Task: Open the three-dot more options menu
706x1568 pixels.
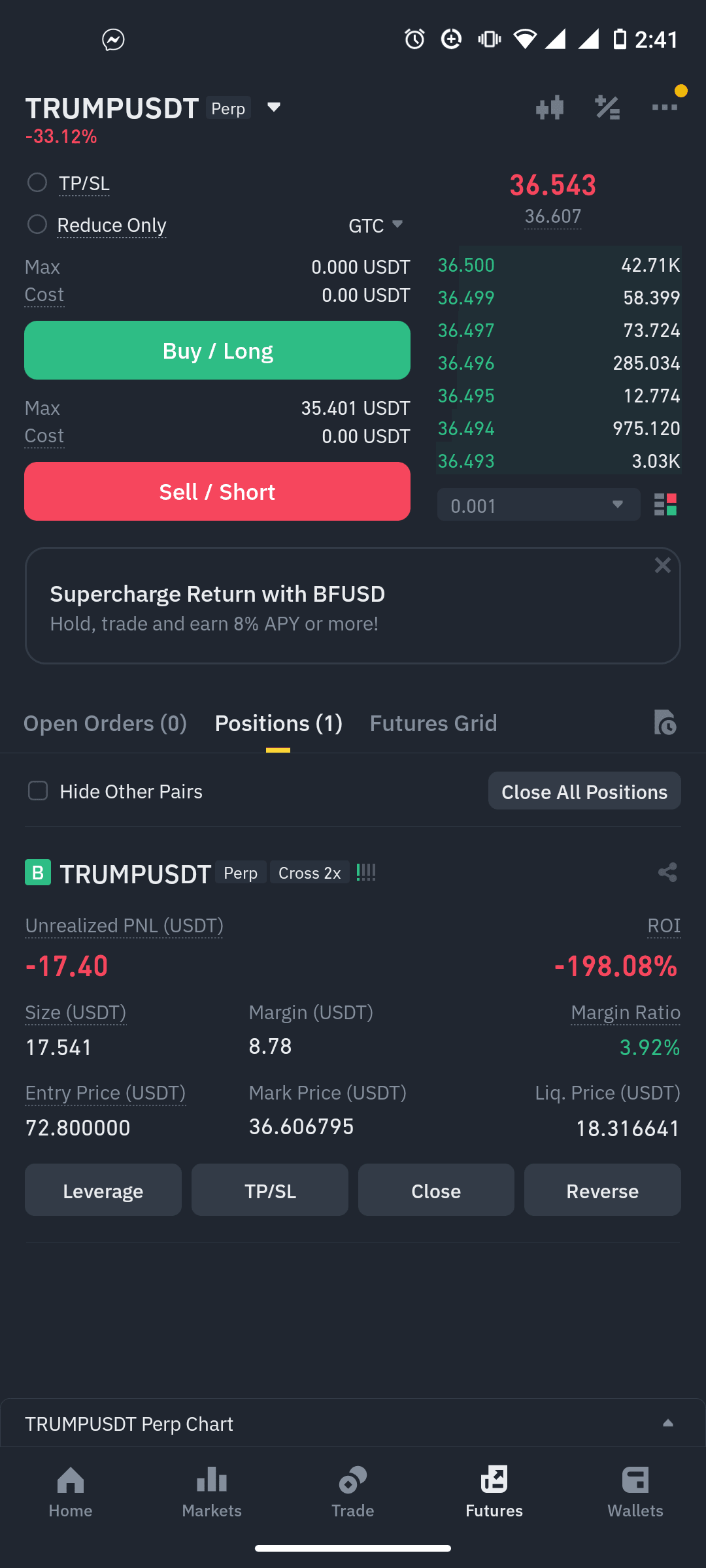Action: click(665, 107)
